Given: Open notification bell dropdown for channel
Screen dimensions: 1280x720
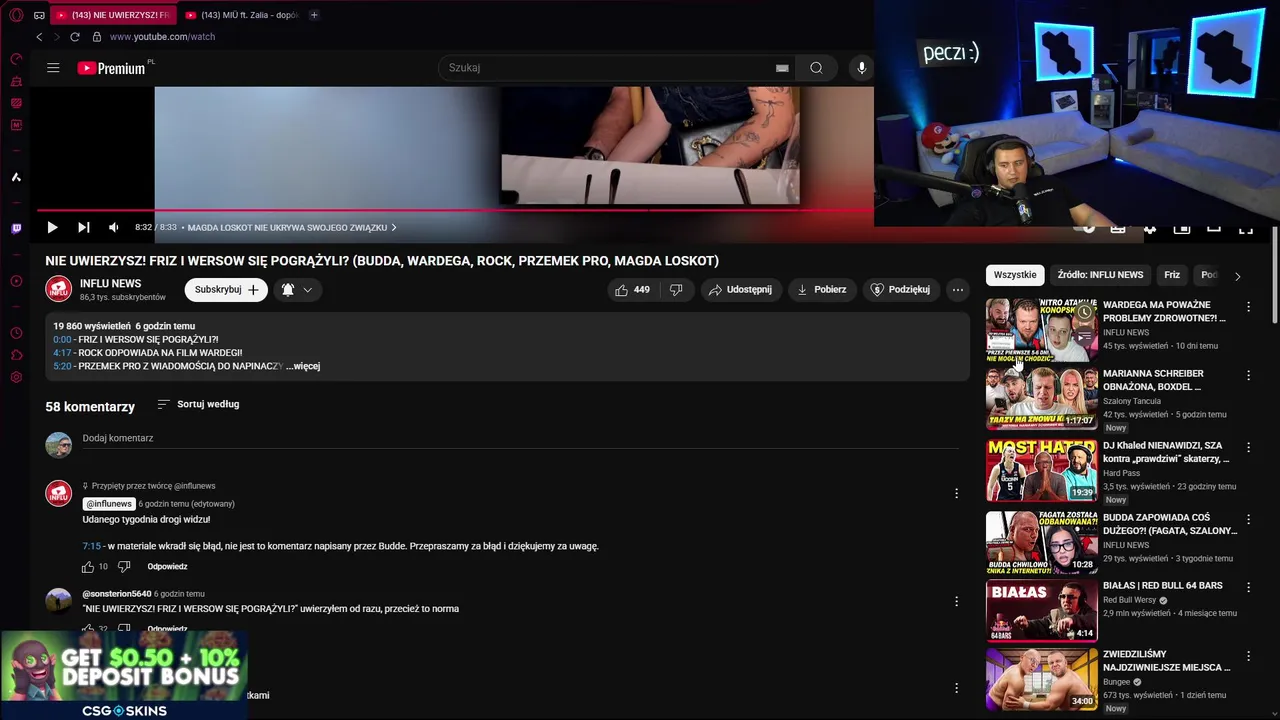Looking at the screenshot, I should 297,290.
